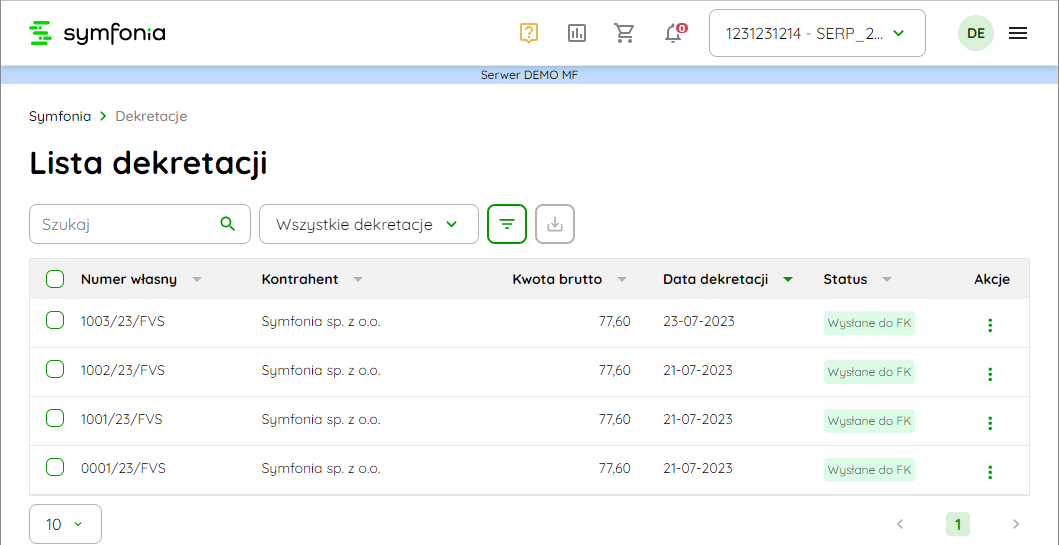Screen dimensions: 1059x545
Task: Check the 1001/23/FVS row checkbox
Action: [x=55, y=418]
